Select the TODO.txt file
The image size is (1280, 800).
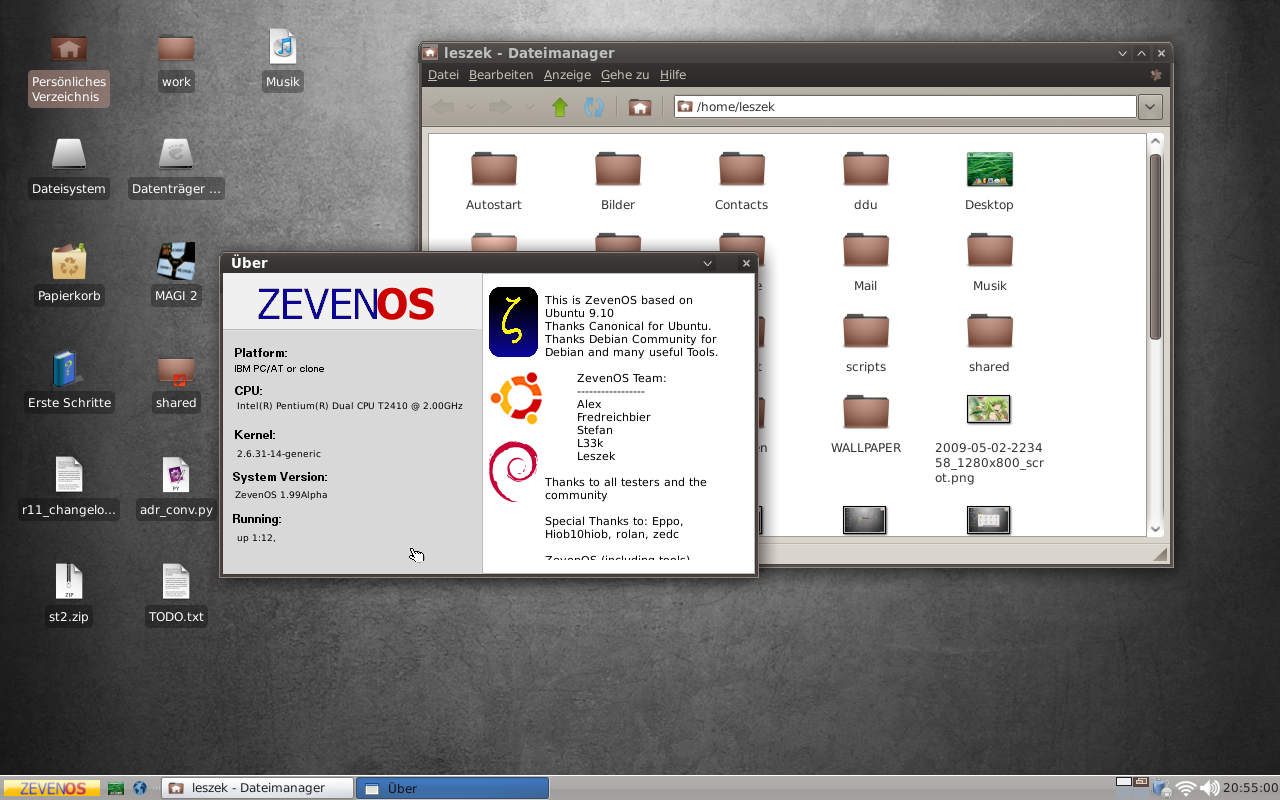coord(176,595)
